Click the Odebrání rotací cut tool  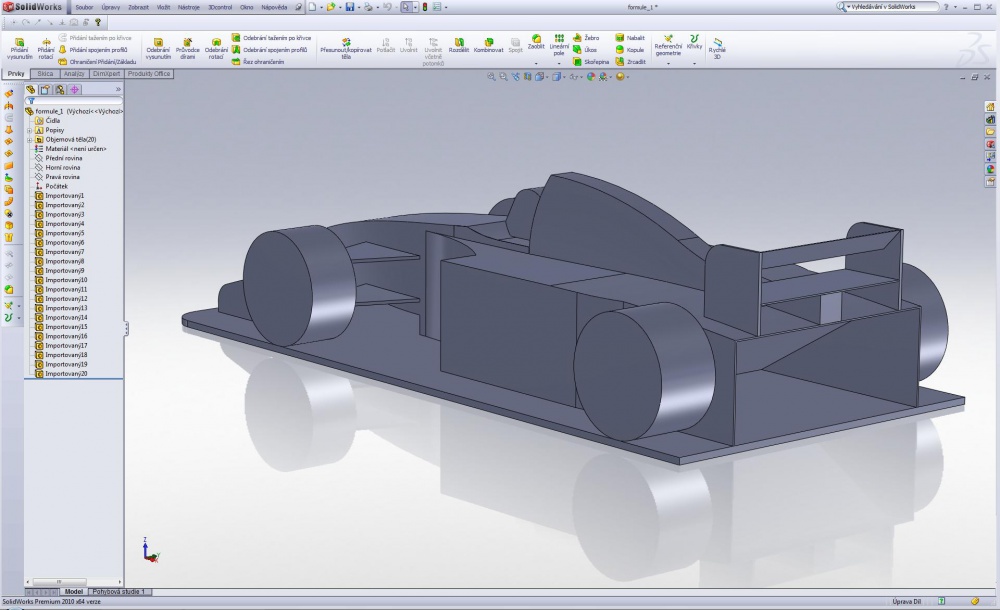click(x=216, y=48)
